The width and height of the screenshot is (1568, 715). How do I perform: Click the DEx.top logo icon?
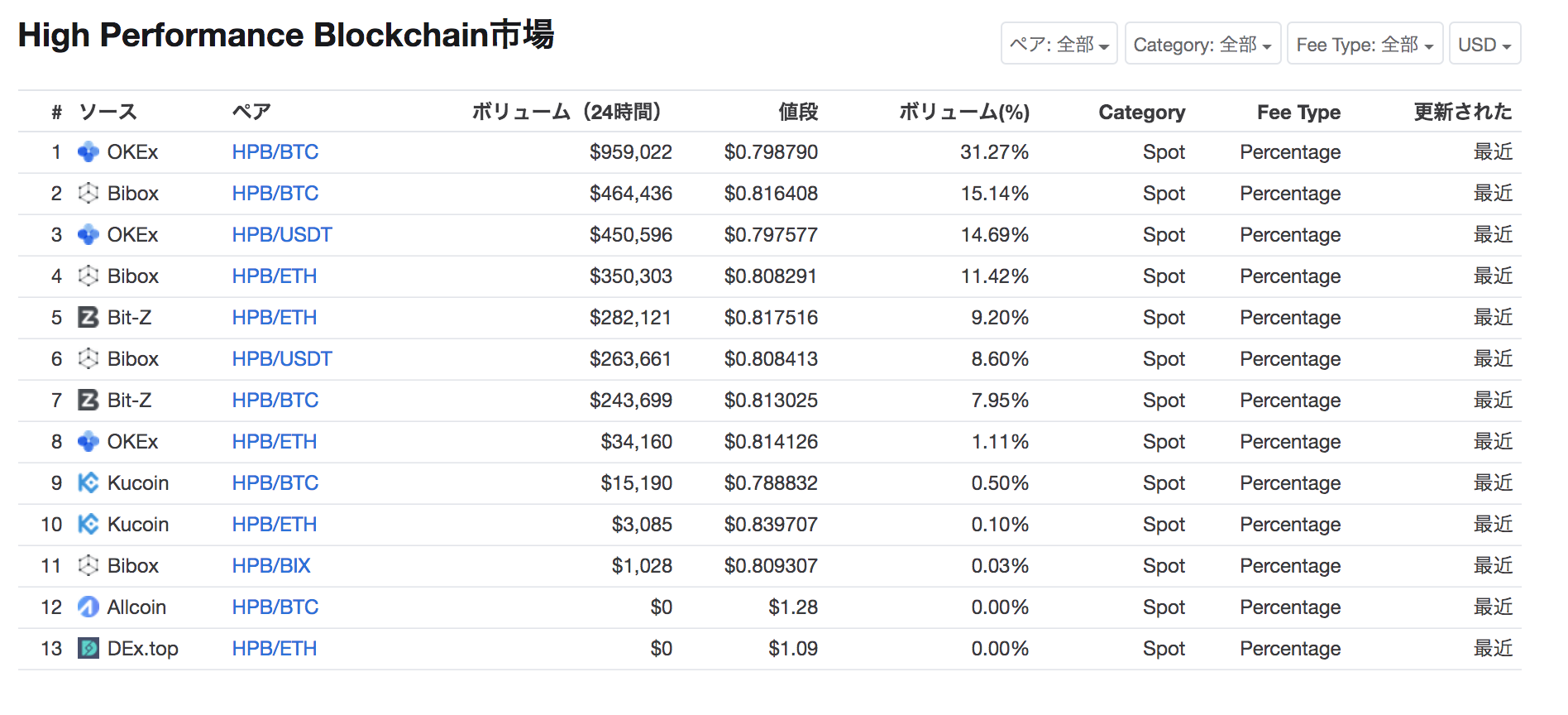point(88,649)
